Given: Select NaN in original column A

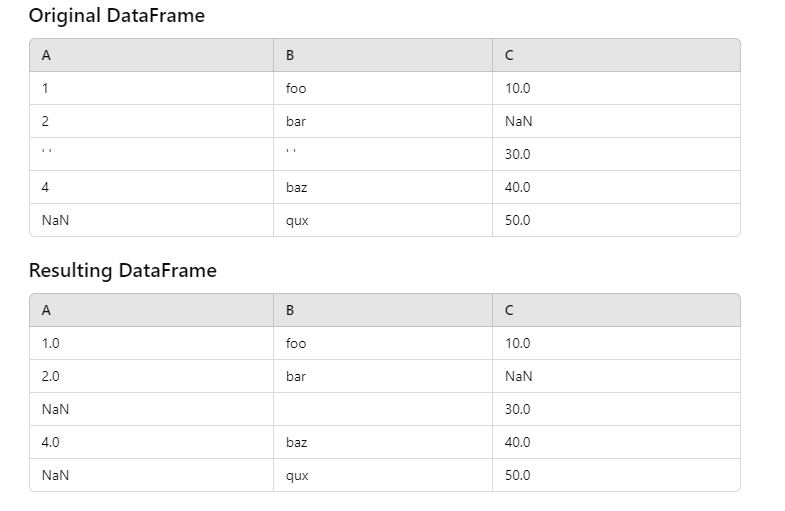Looking at the screenshot, I should click(55, 220).
